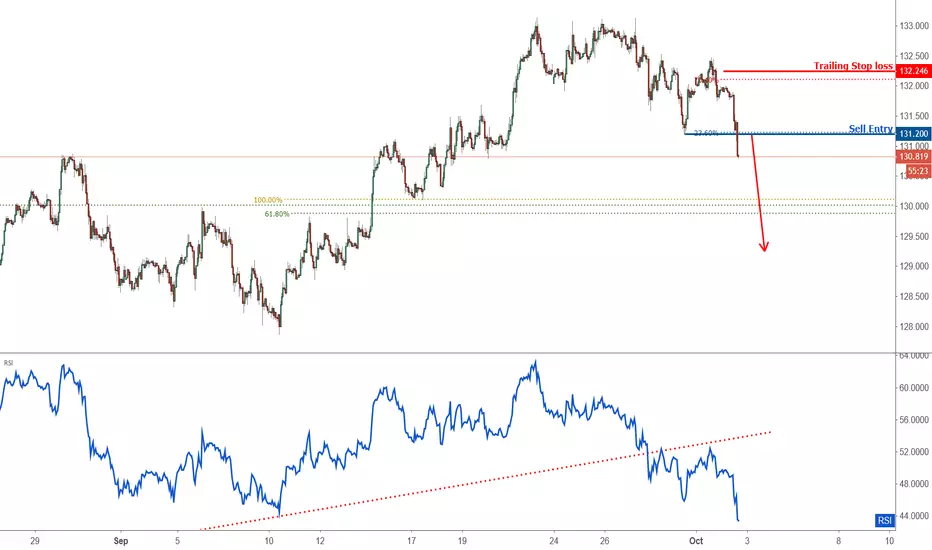Click the 55:23 candle countdown tag
This screenshot has width=932, height=550.
coord(917,171)
